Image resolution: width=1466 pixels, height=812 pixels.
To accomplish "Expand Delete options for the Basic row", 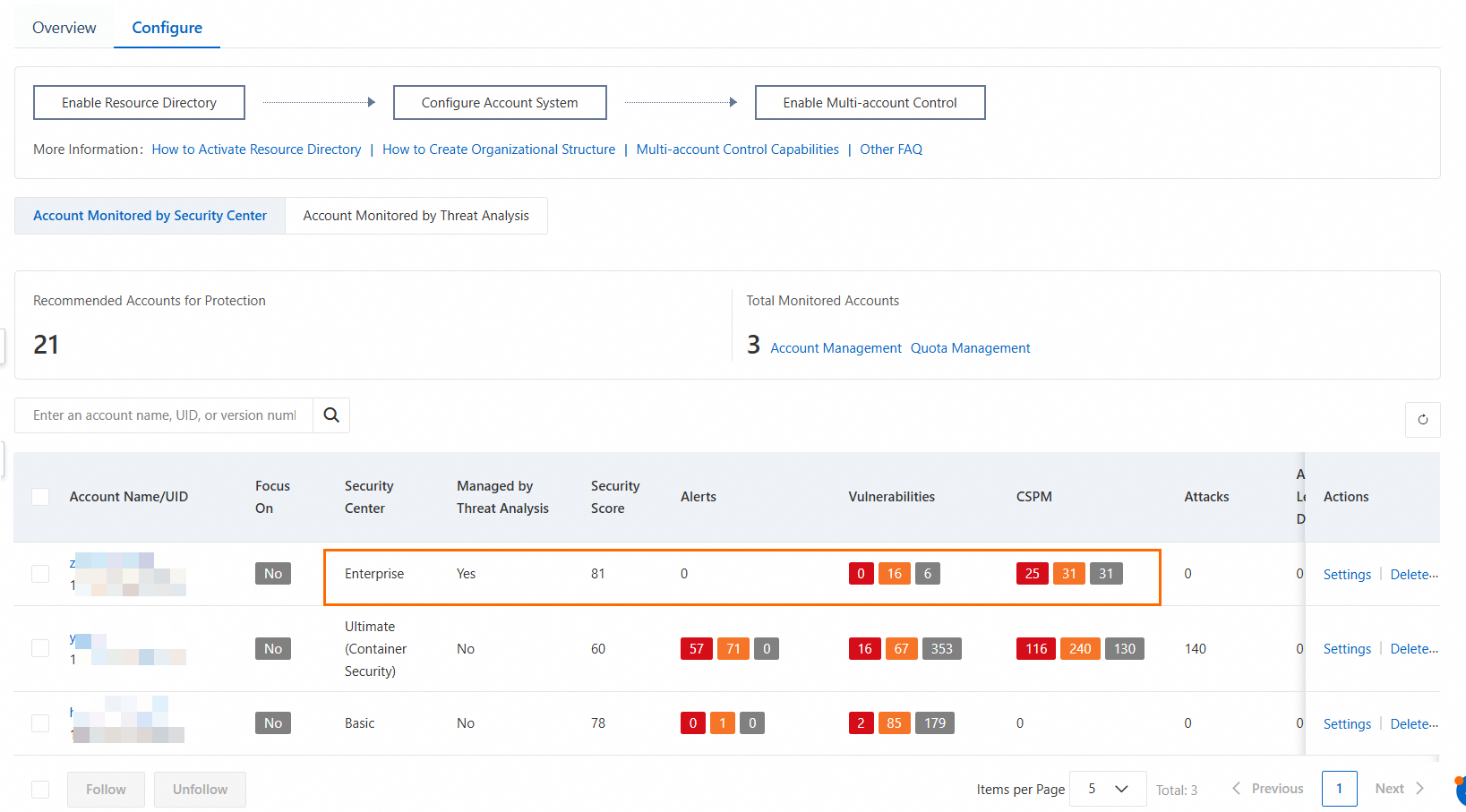I will [x=1414, y=724].
